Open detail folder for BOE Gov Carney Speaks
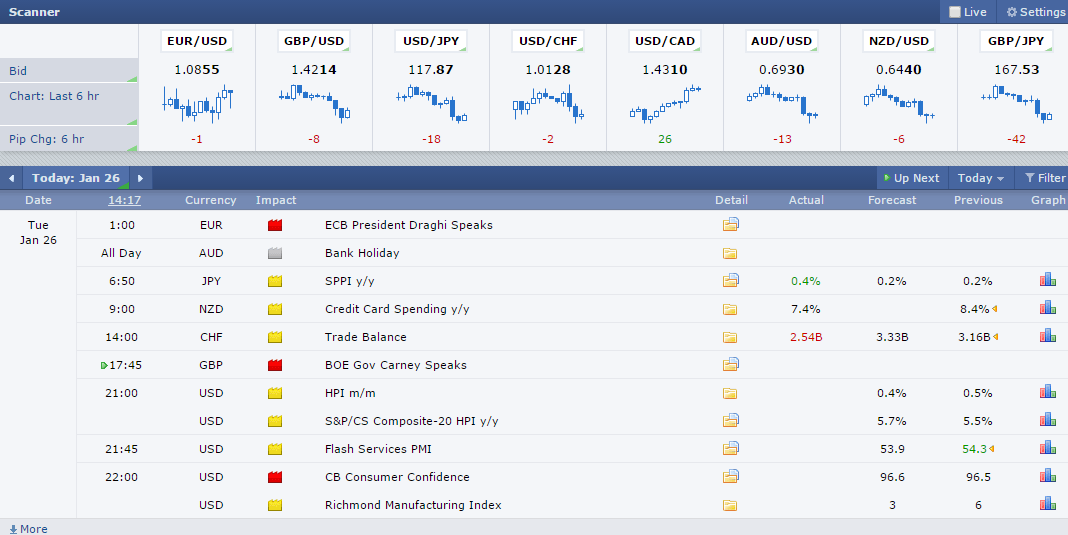Viewport: 1068px width, 535px height. tap(730, 365)
